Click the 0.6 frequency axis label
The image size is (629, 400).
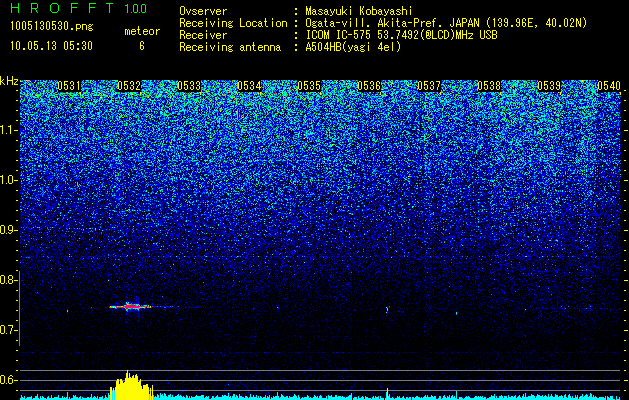(9, 380)
